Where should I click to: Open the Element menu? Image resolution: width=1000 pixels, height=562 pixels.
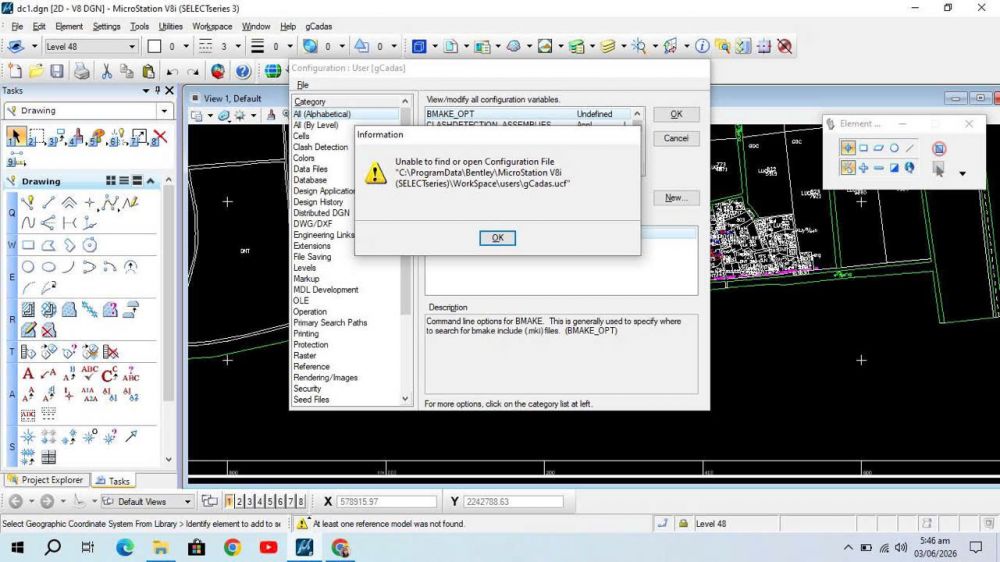(x=69, y=26)
